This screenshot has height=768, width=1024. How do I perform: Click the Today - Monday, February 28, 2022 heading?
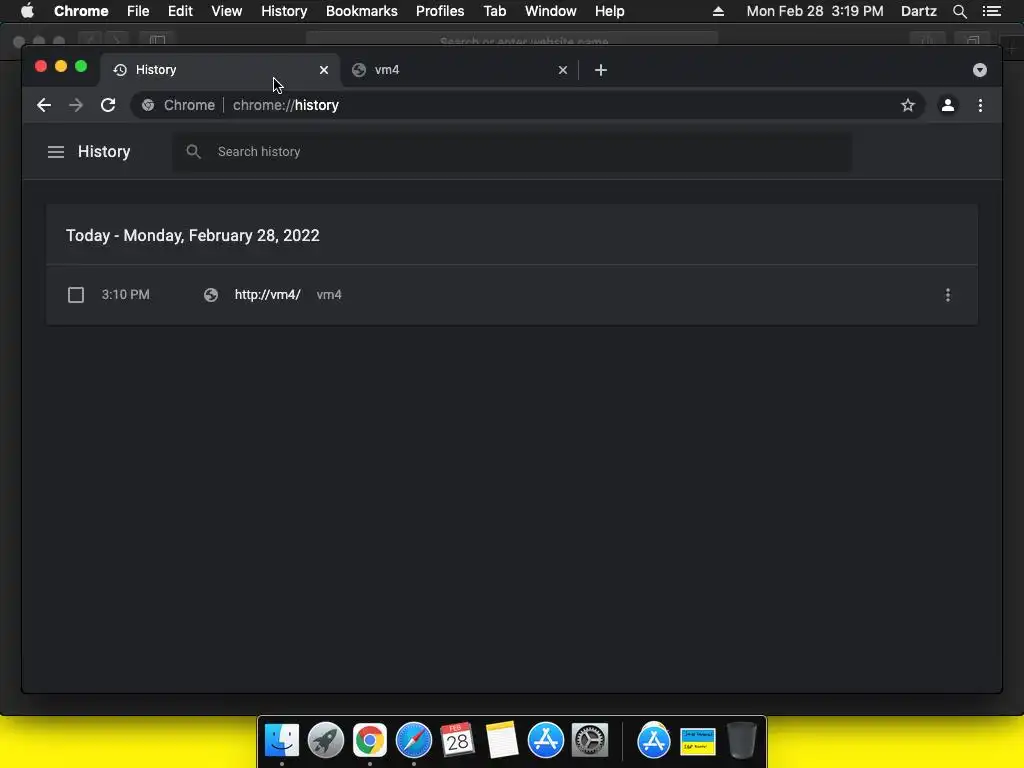193,235
